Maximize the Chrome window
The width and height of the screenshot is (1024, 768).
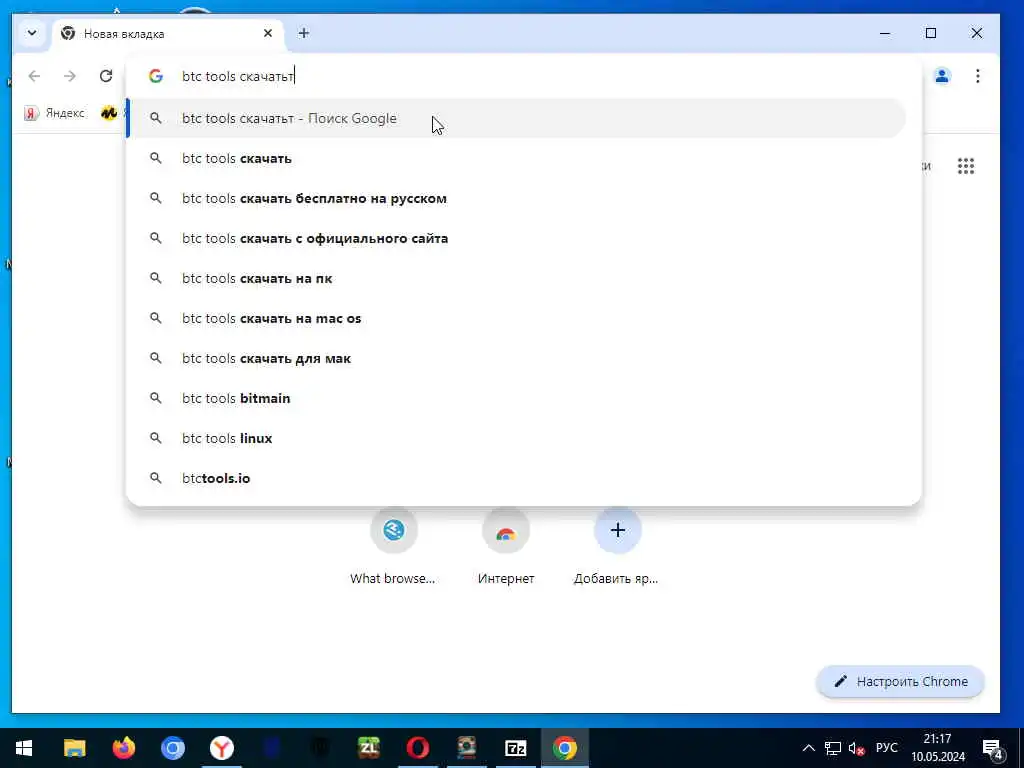point(931,33)
